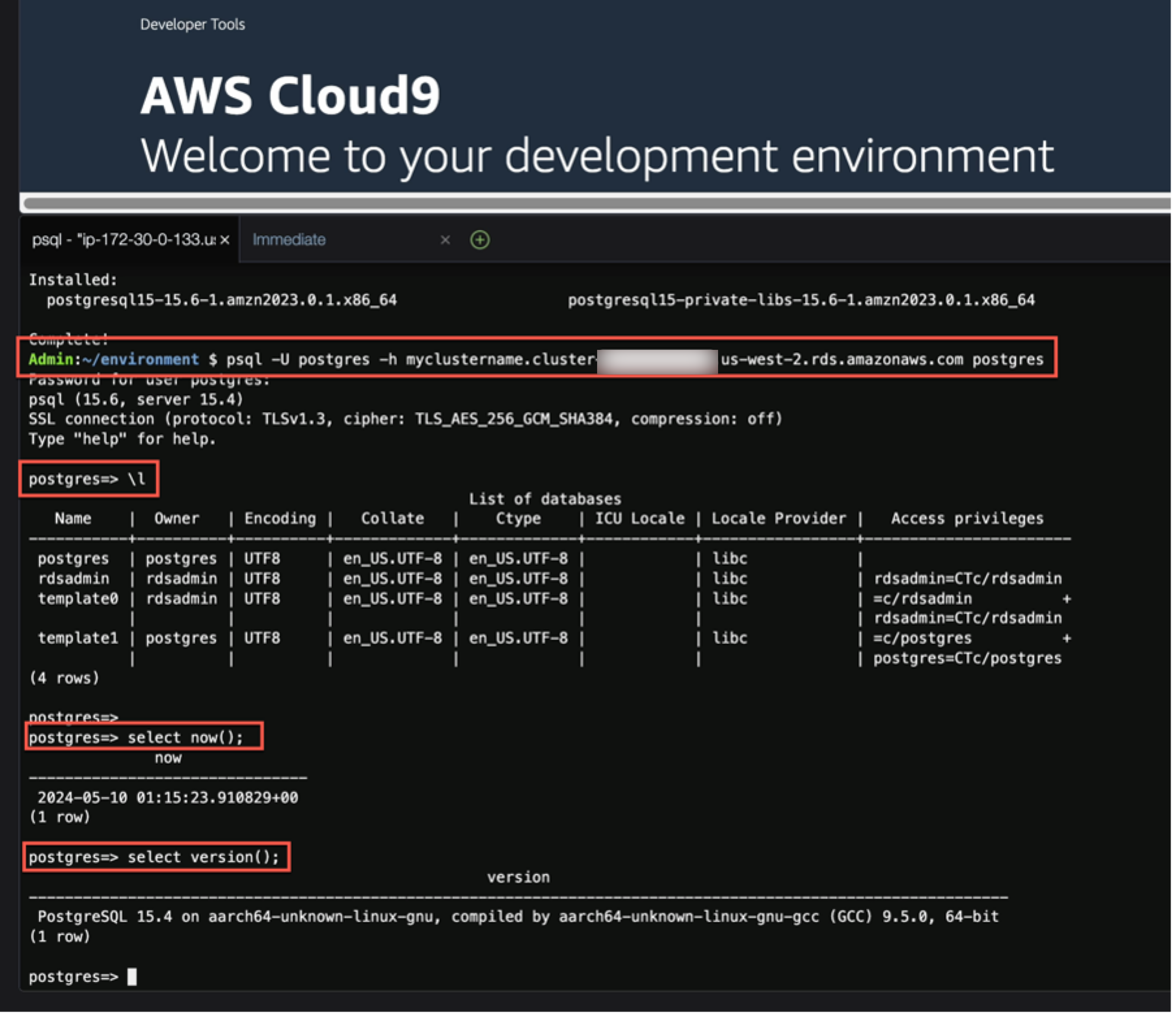The height and width of the screenshot is (1017, 1176).
Task: Click the 'select version();' command line
Action: (x=154, y=857)
